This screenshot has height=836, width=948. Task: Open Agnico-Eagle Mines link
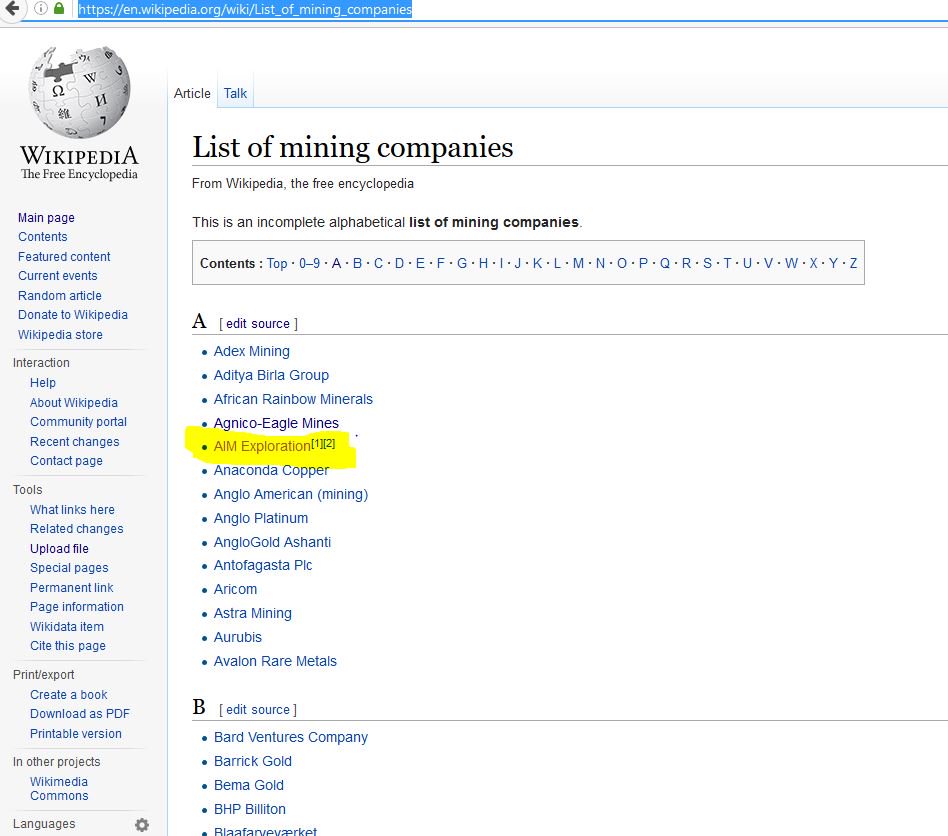276,423
